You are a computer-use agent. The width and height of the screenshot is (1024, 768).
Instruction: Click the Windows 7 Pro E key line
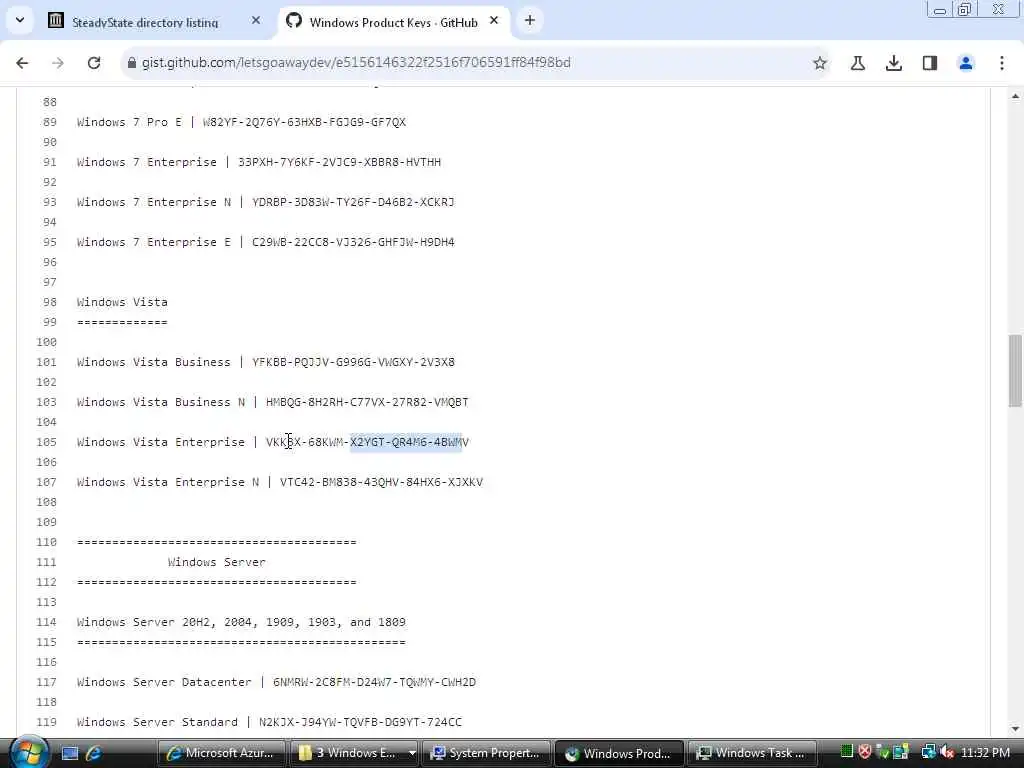coord(241,122)
